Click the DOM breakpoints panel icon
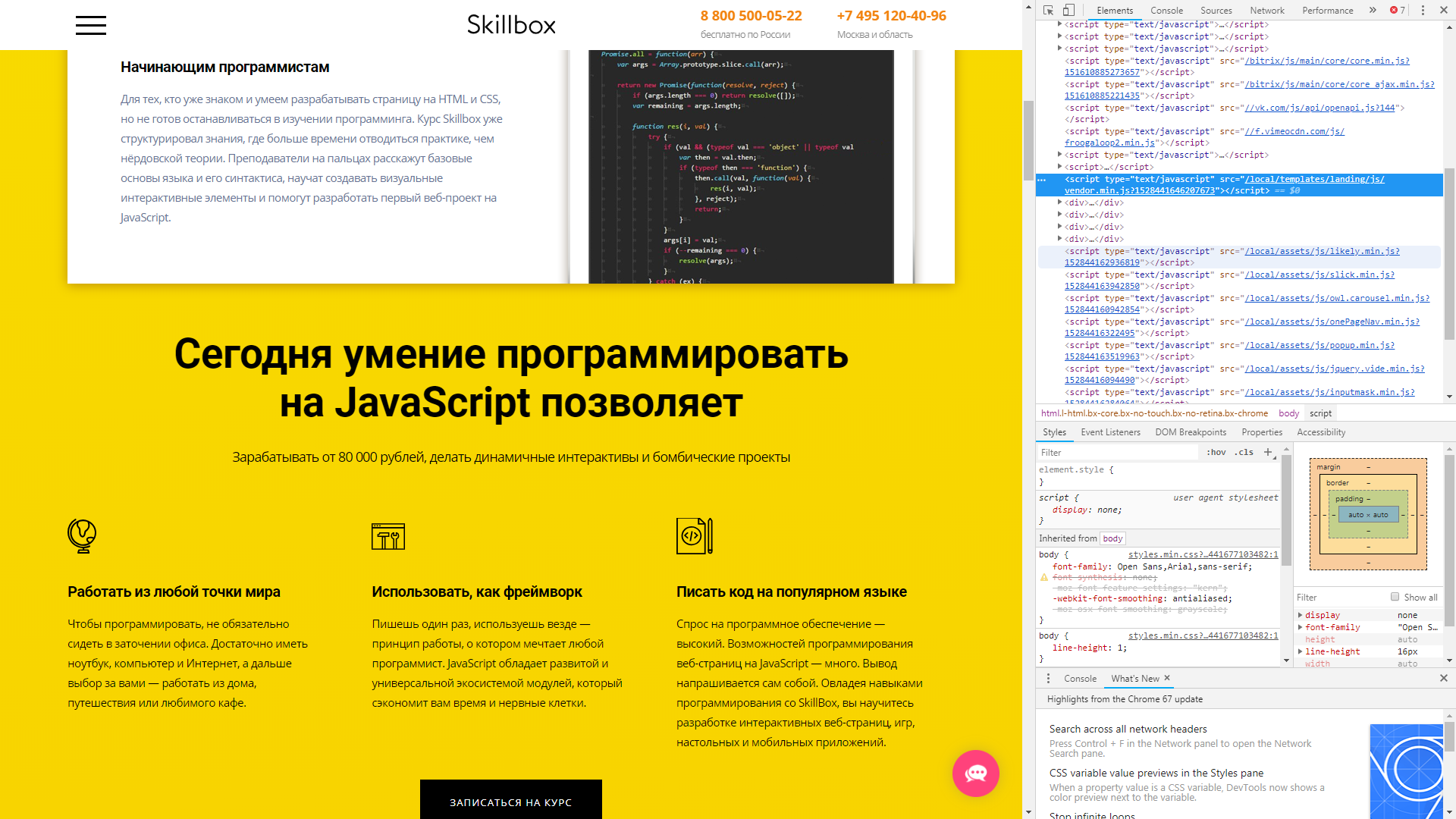1456x819 pixels. coord(1191,432)
